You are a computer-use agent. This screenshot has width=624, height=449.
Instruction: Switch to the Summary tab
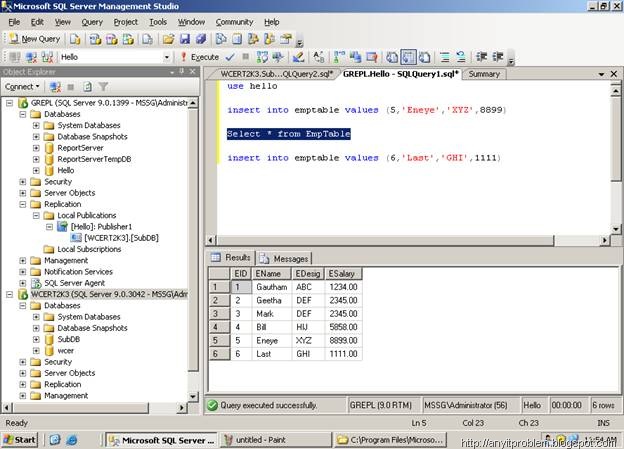484,74
